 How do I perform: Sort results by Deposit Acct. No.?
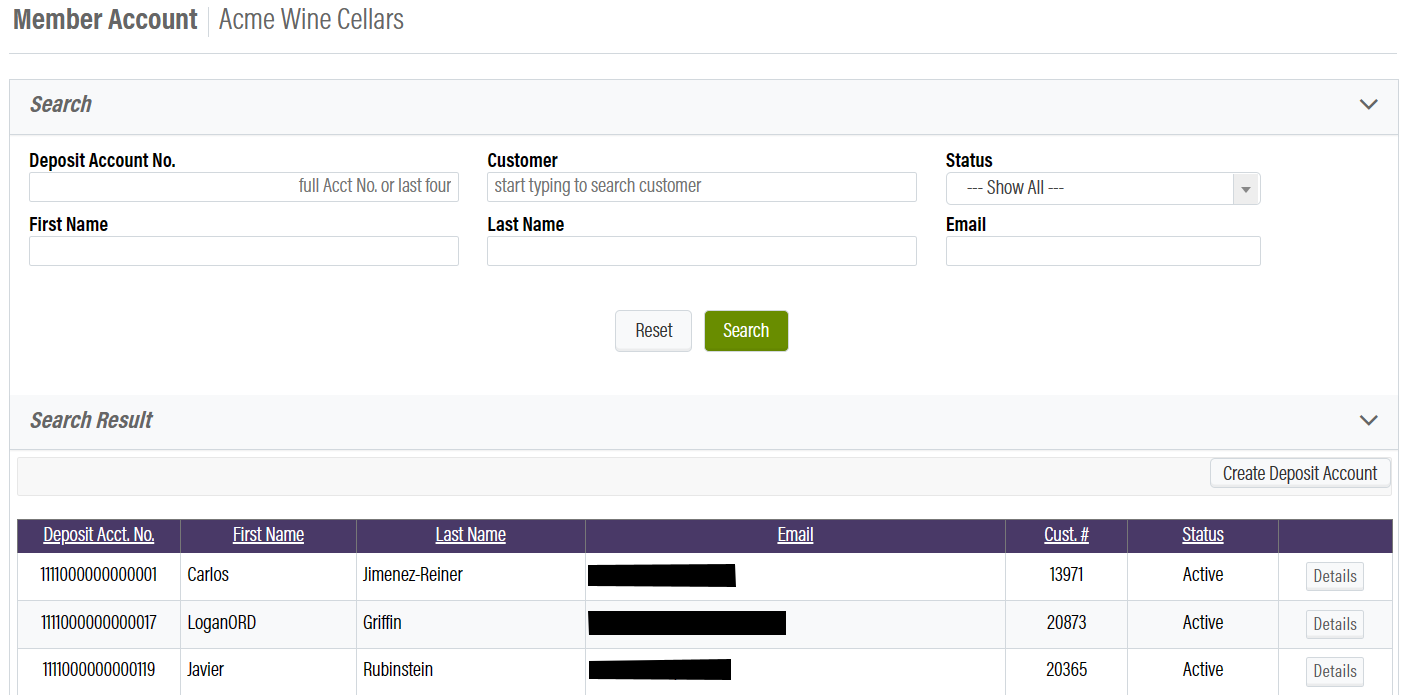pos(98,534)
